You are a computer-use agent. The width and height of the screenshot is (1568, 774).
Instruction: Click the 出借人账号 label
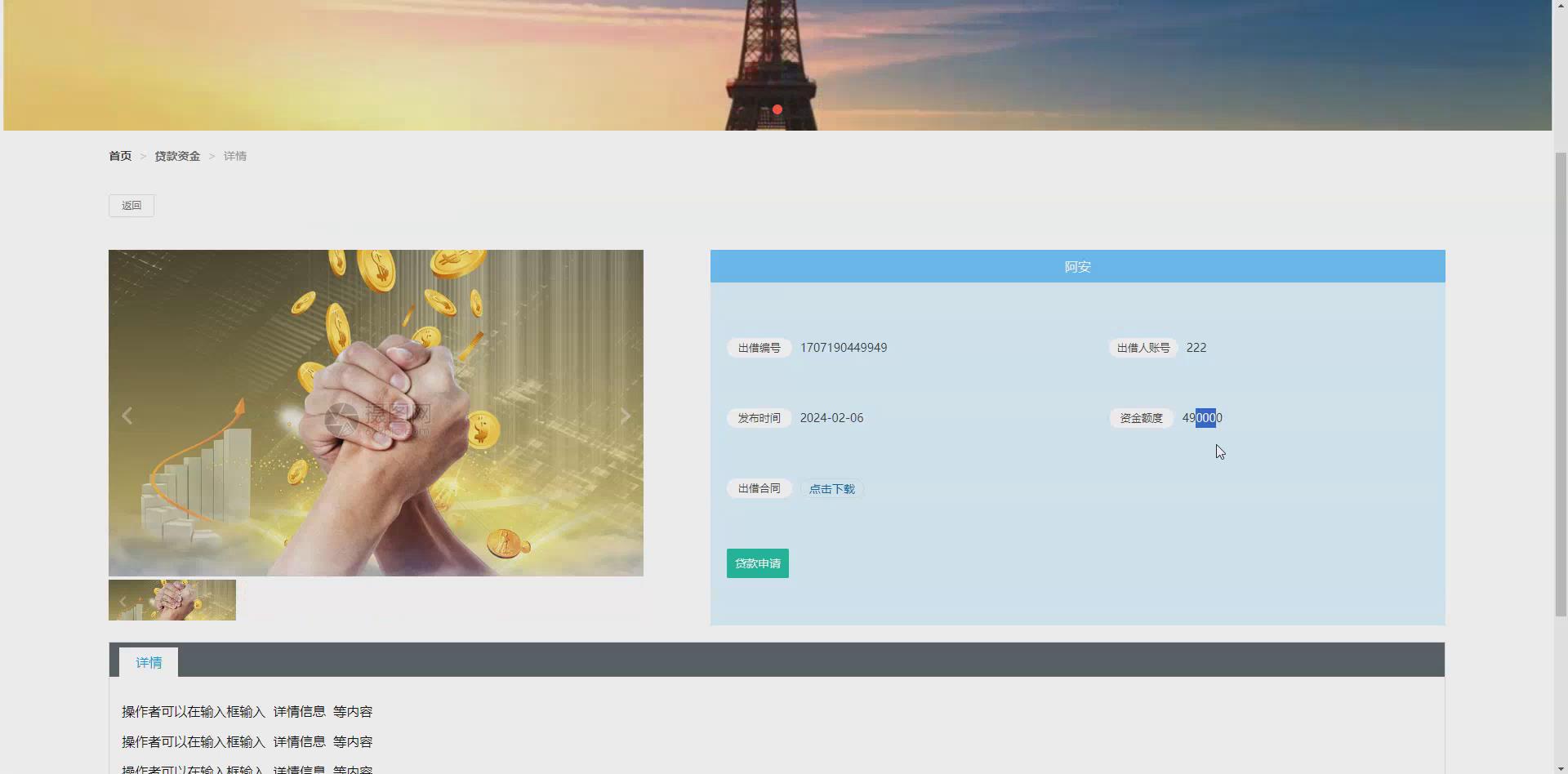click(x=1143, y=348)
